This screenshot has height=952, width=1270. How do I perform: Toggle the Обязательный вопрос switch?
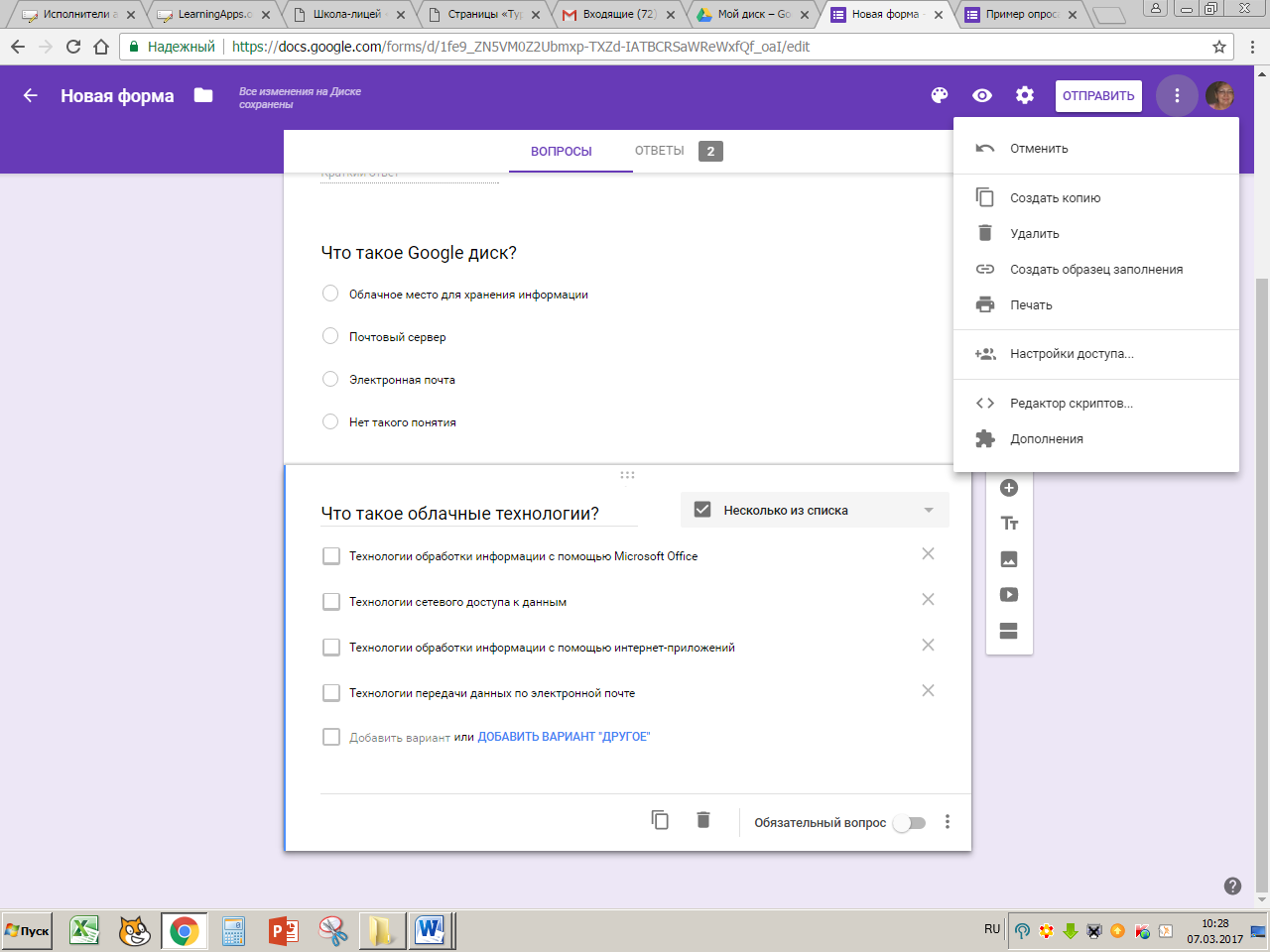909,823
